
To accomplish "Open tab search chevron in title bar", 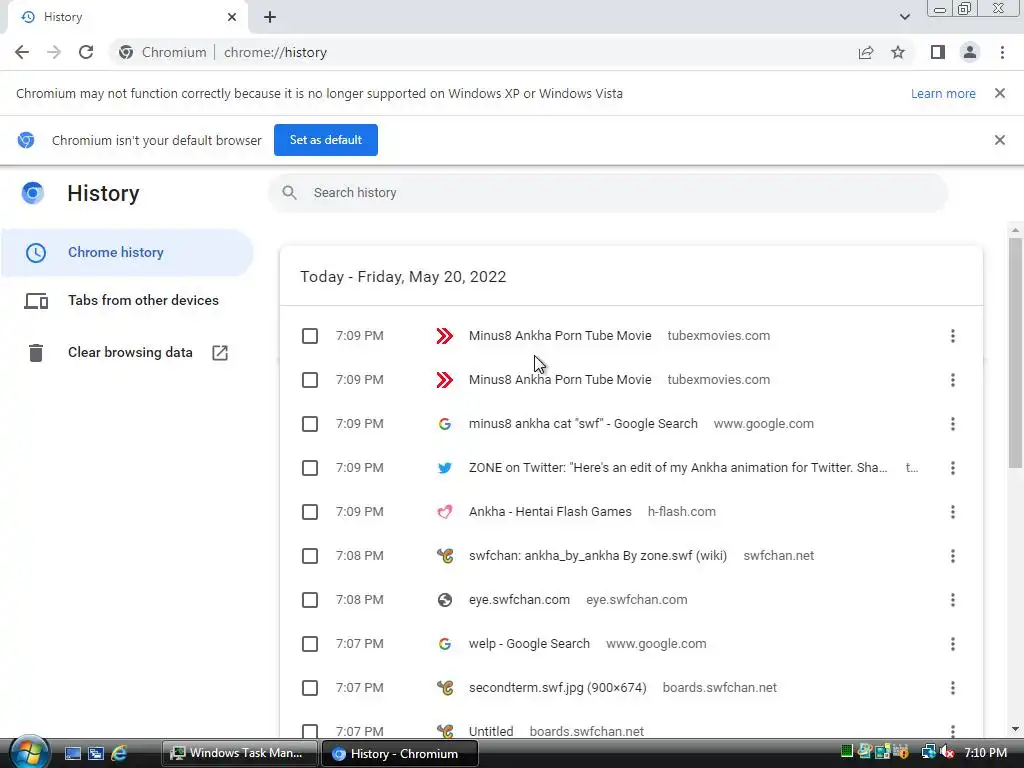I will coord(904,17).
